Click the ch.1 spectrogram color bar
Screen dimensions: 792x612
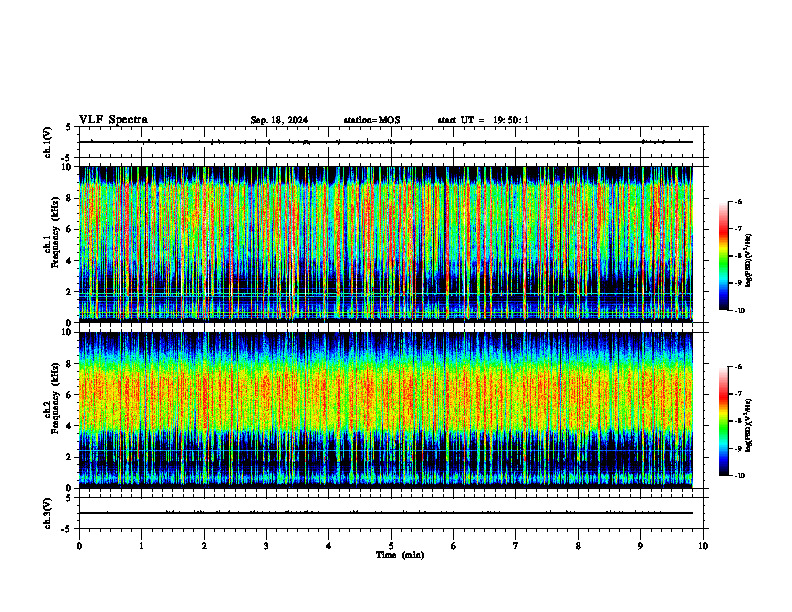(x=723, y=256)
